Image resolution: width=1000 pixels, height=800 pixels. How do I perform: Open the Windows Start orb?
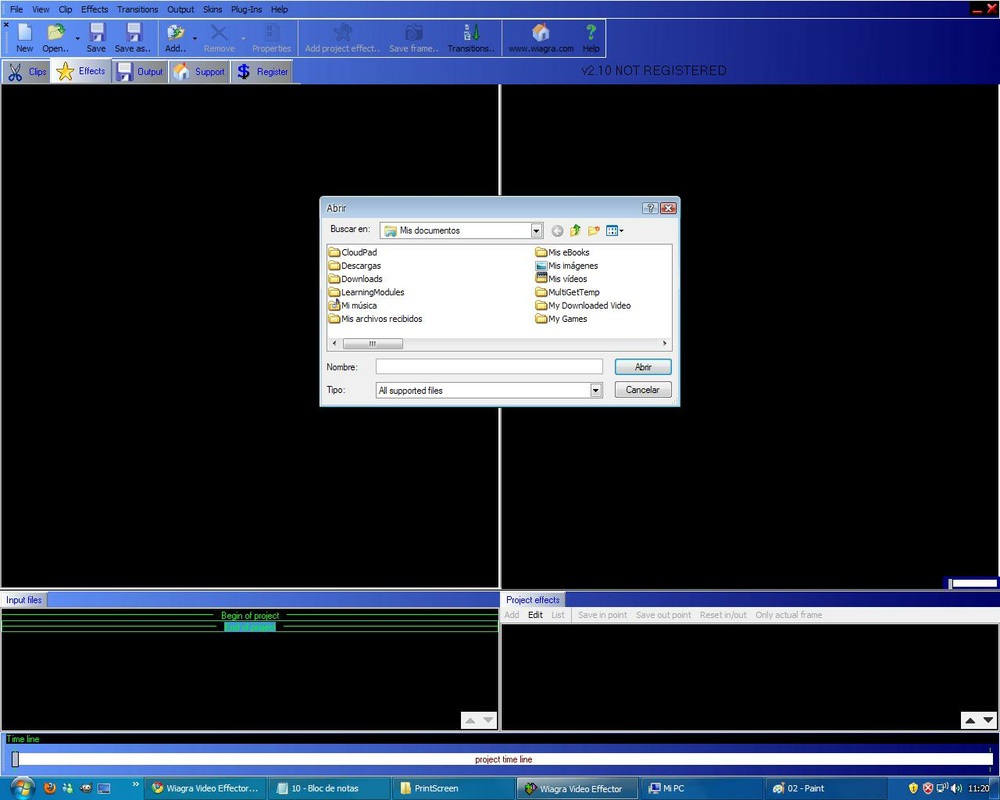(22, 788)
